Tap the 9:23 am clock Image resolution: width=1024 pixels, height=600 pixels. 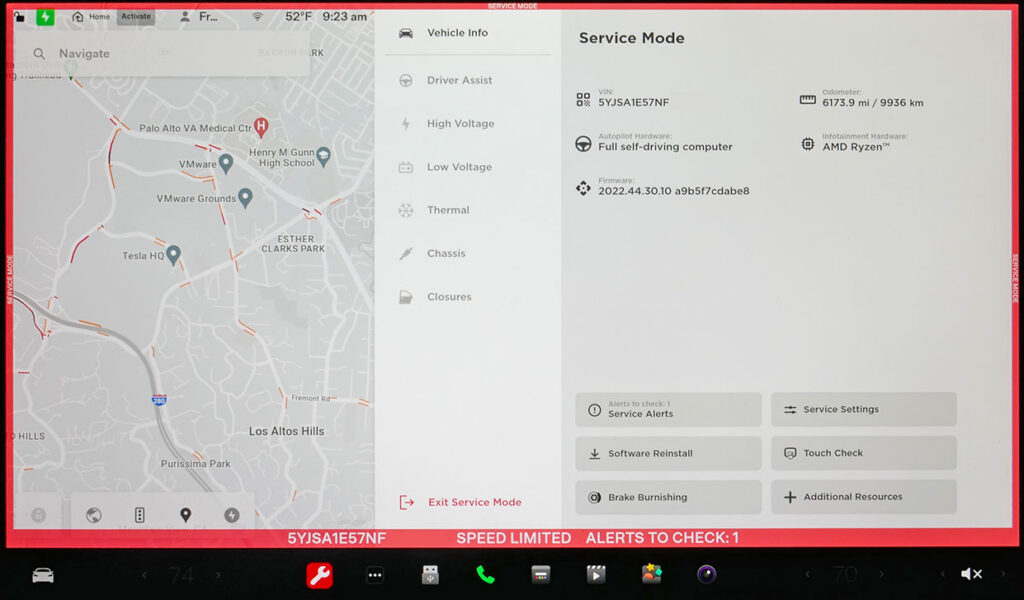345,17
